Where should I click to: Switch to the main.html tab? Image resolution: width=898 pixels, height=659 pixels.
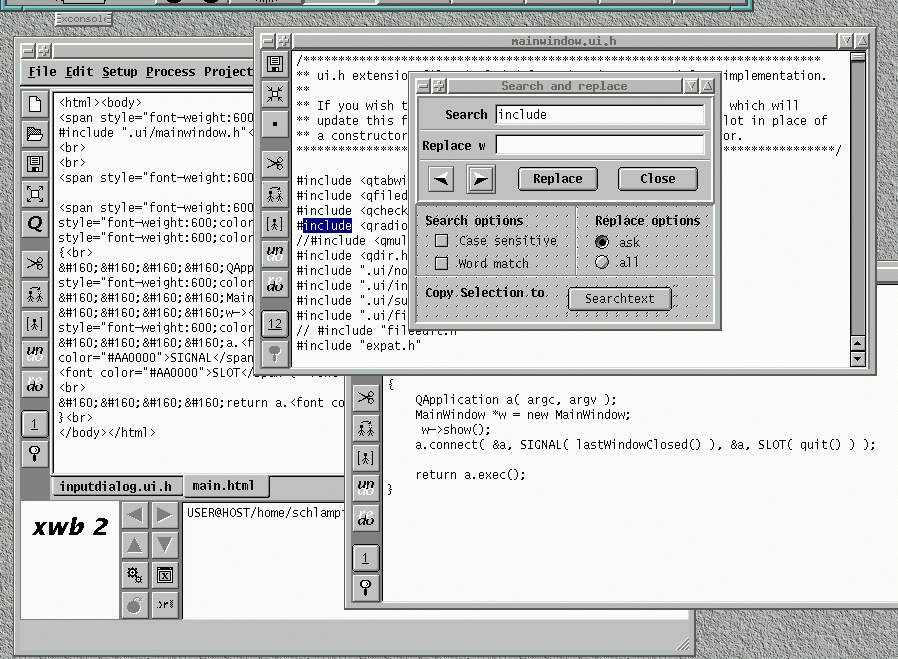tap(226, 486)
